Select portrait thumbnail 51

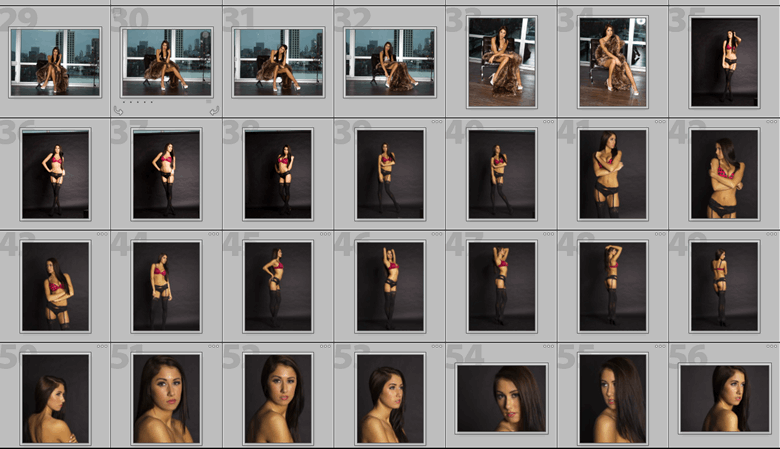click(166, 398)
